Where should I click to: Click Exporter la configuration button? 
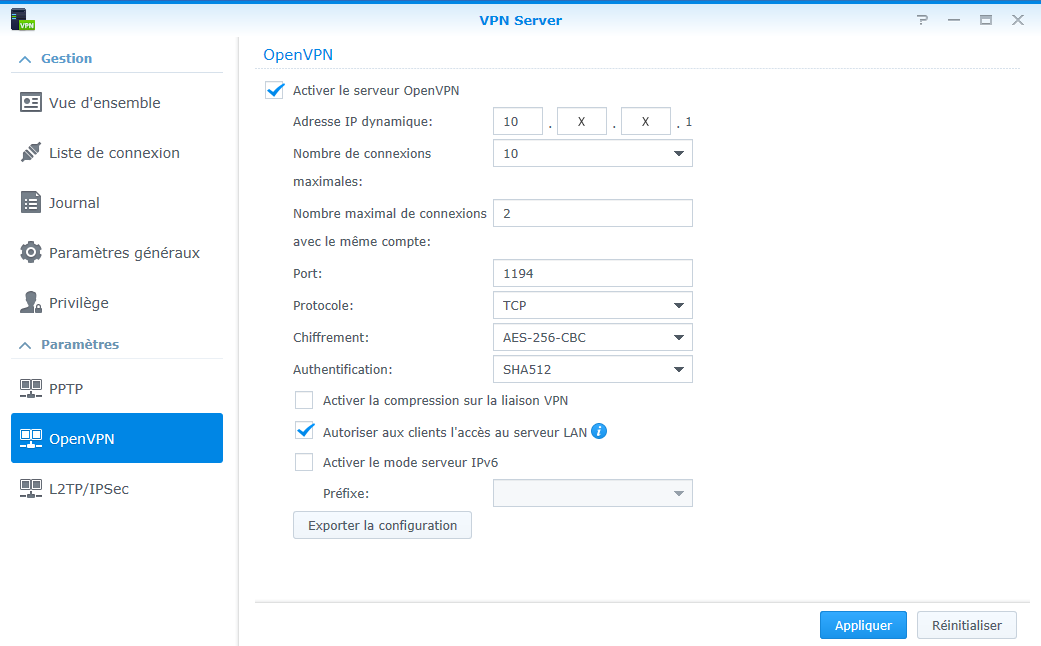pos(382,525)
